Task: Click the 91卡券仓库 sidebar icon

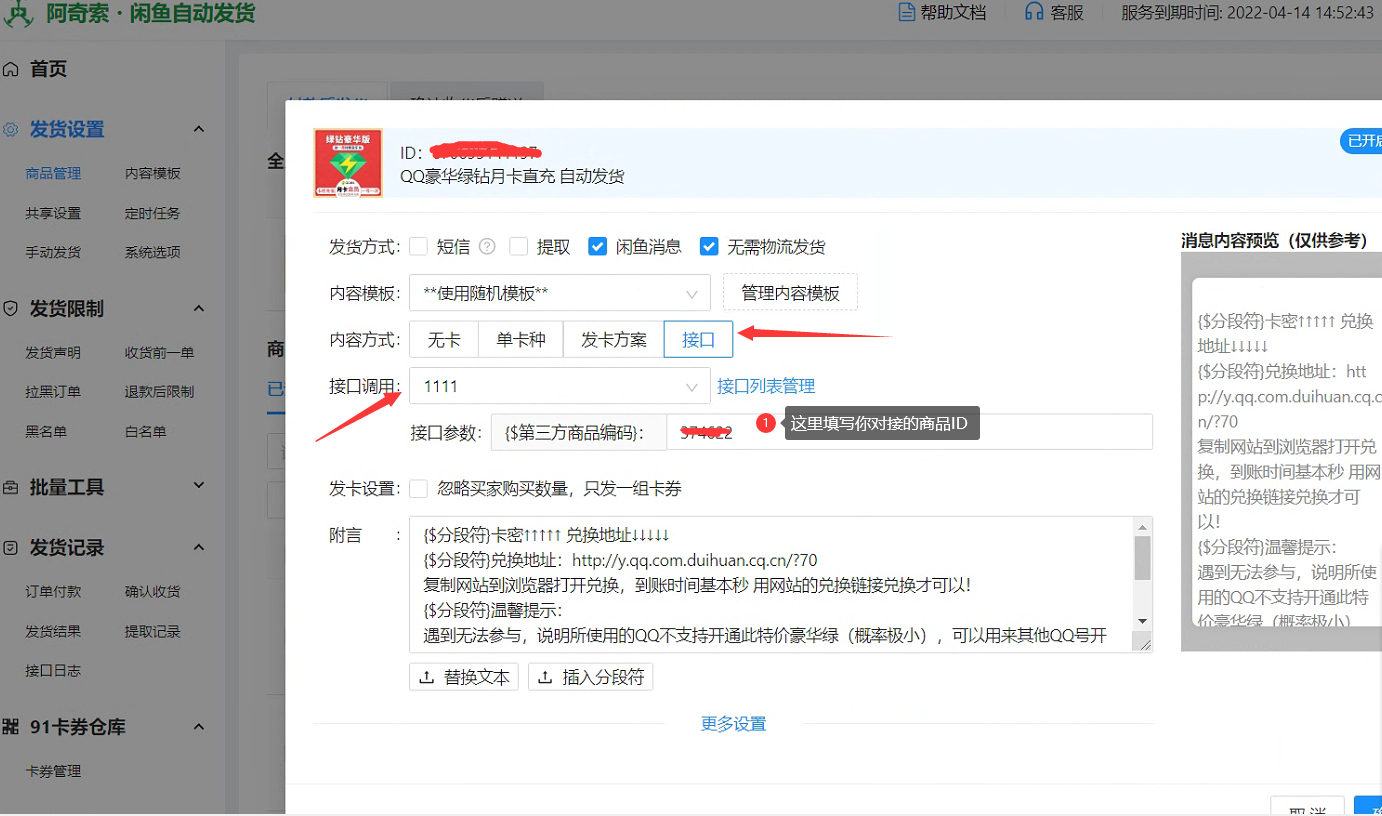Action: (x=11, y=727)
